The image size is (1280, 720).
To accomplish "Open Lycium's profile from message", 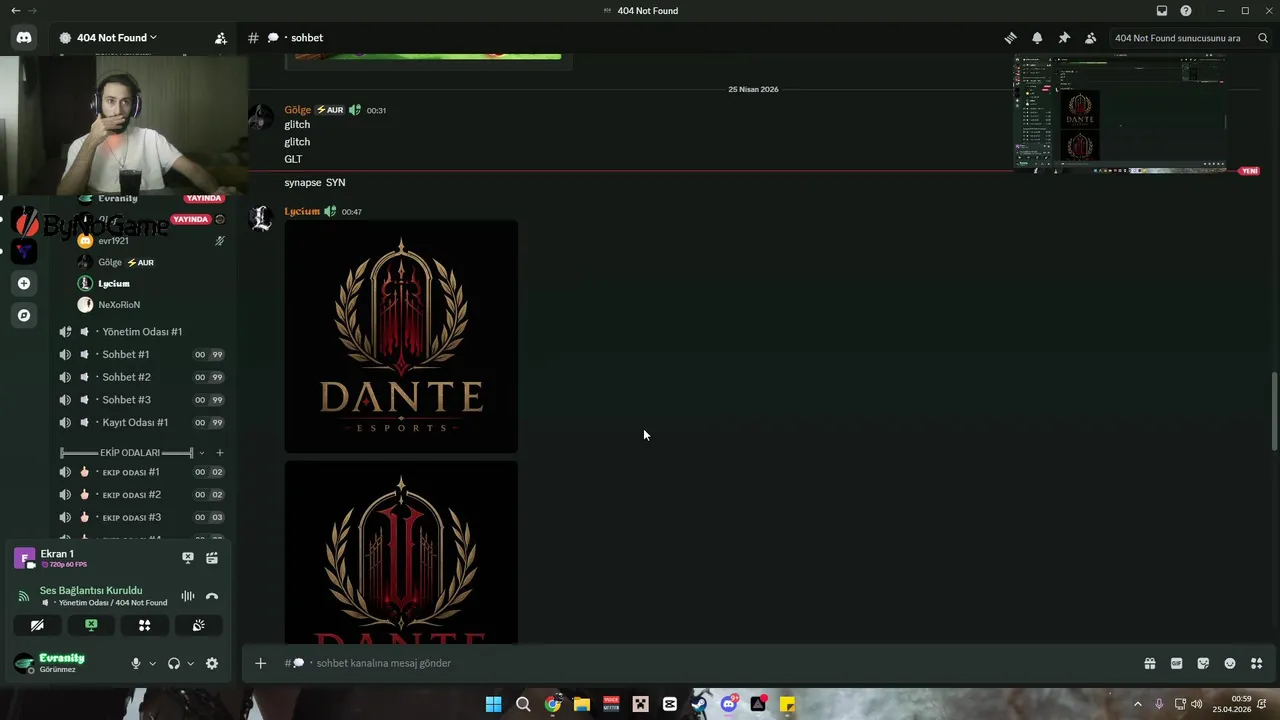I will pyautogui.click(x=302, y=211).
